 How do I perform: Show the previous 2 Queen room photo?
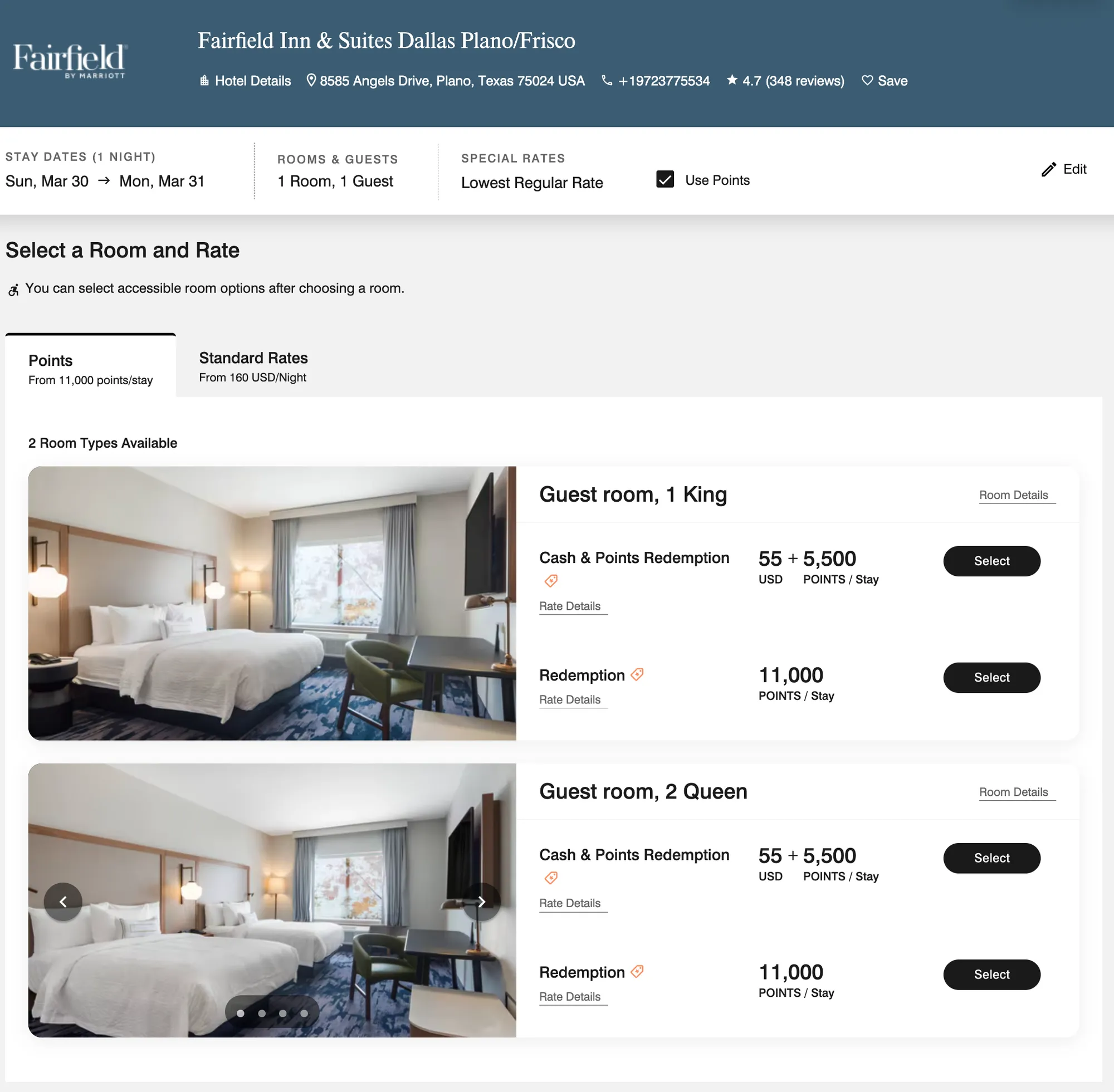[x=63, y=902]
